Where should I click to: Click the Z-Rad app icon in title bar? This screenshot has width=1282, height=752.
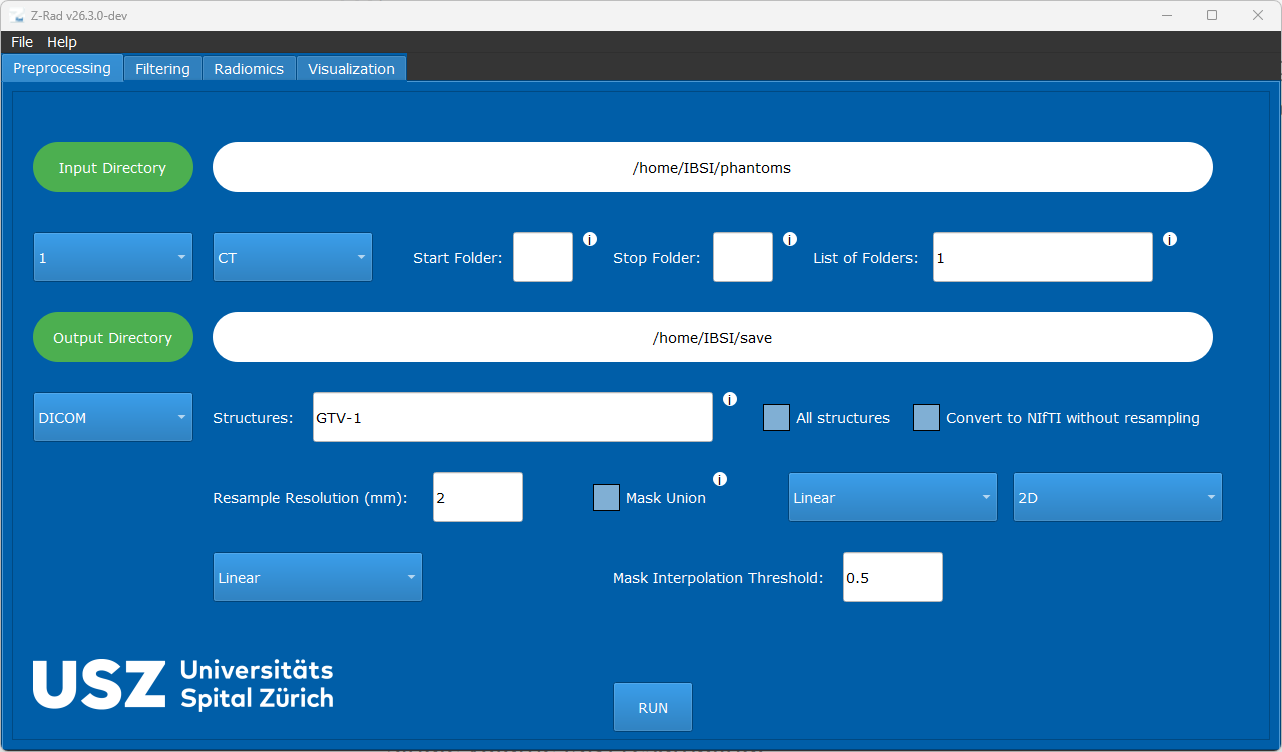point(16,15)
